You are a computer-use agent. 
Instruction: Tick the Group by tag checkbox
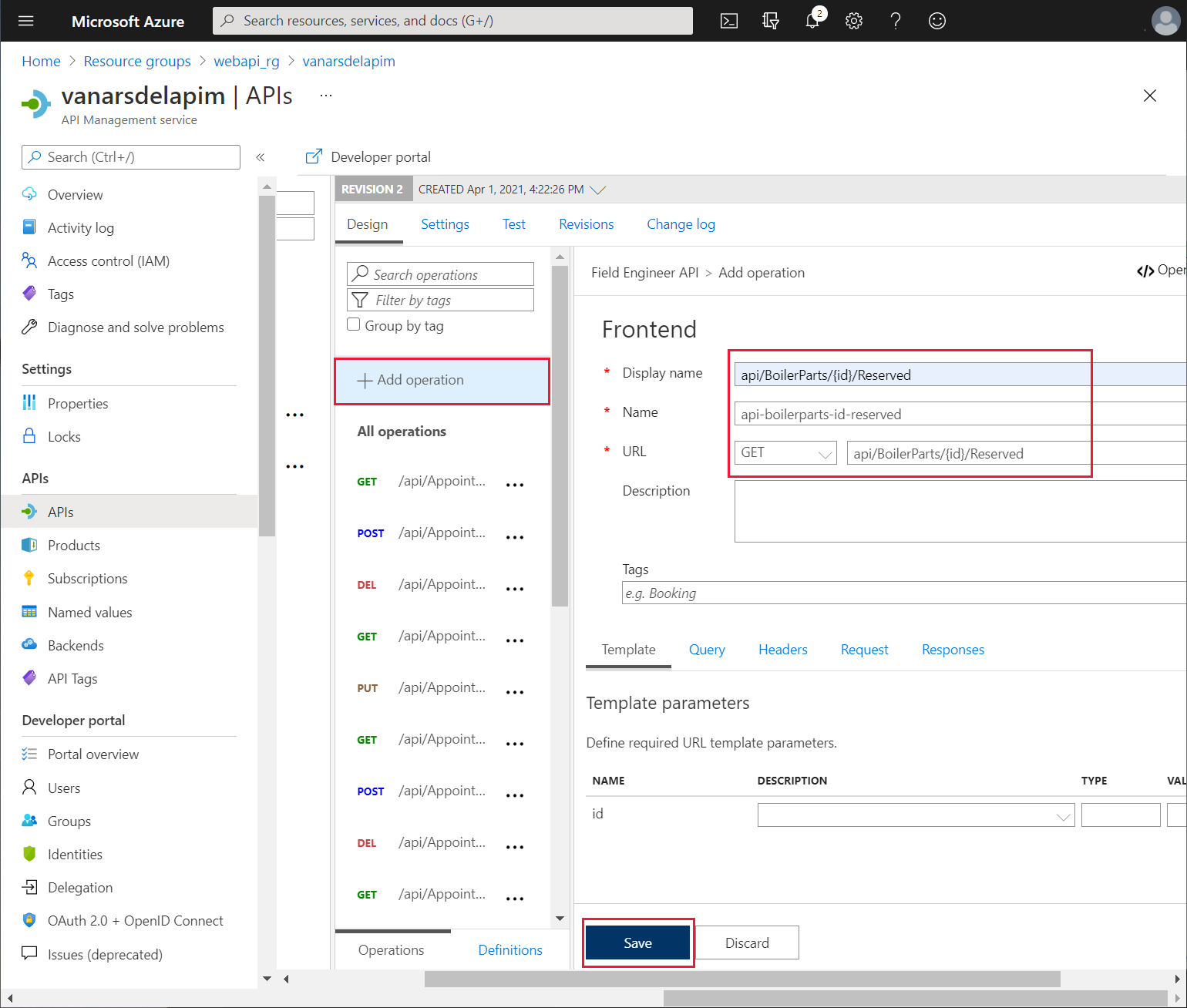tap(354, 324)
